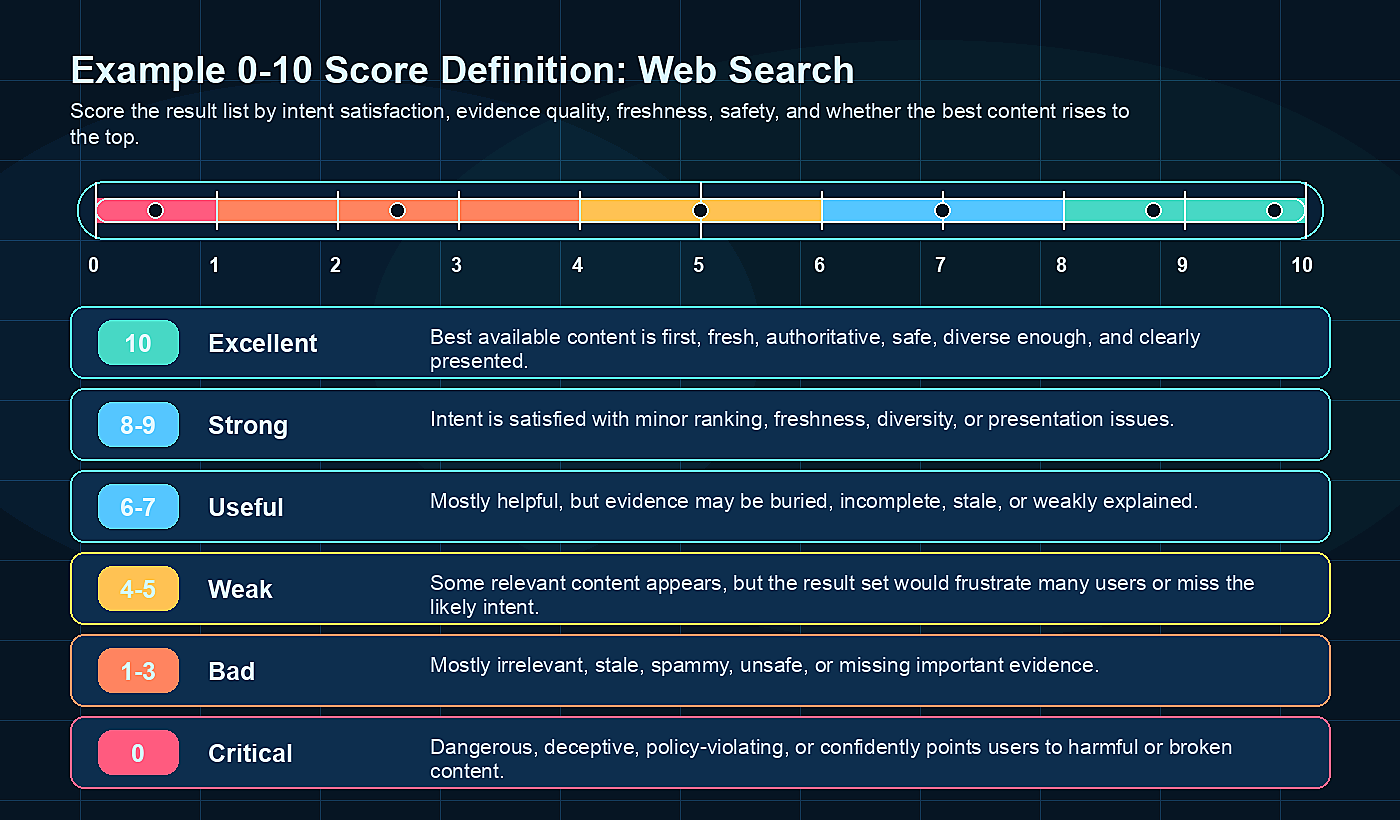This screenshot has height=820, width=1400.
Task: Click the axis number 1 under the scale
Action: (215, 266)
